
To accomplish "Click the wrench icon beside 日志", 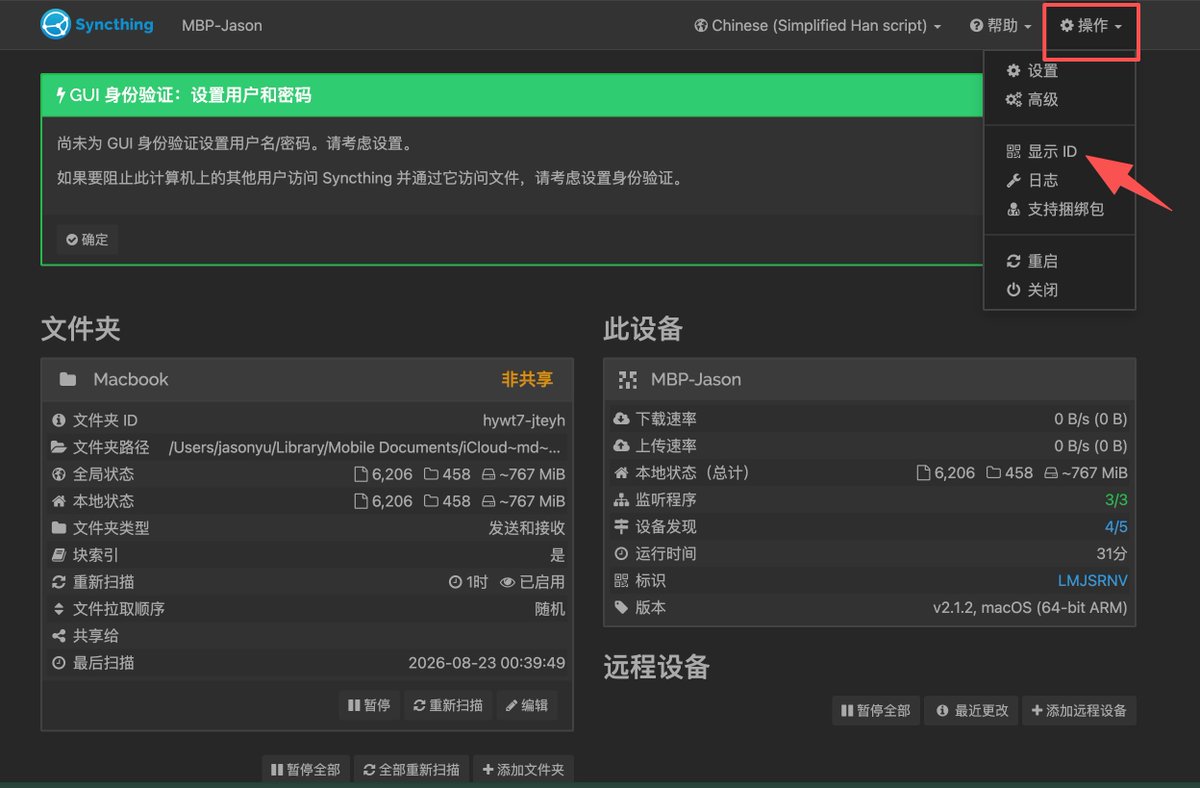I will click(1013, 181).
